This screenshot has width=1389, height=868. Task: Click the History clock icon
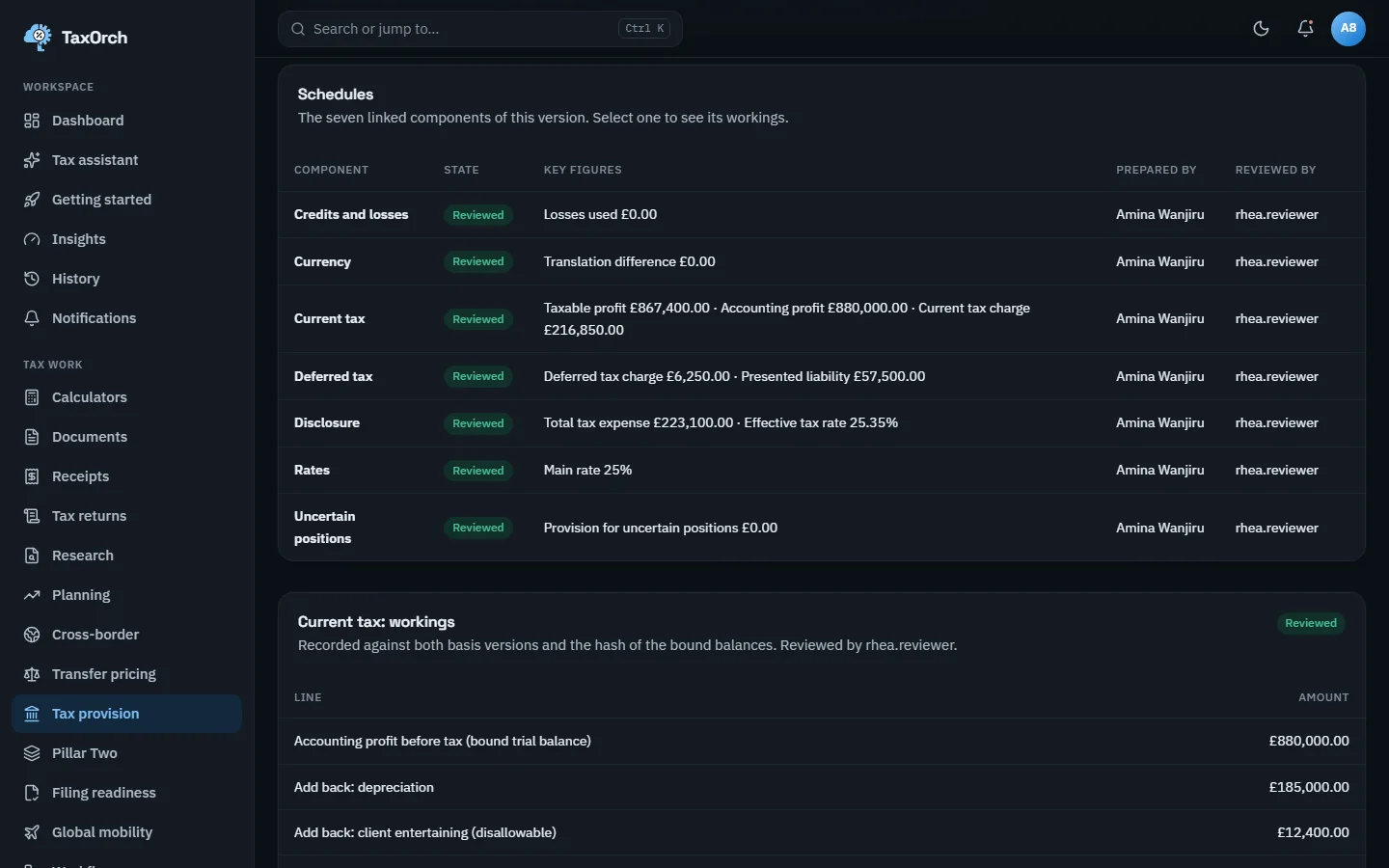click(x=32, y=279)
